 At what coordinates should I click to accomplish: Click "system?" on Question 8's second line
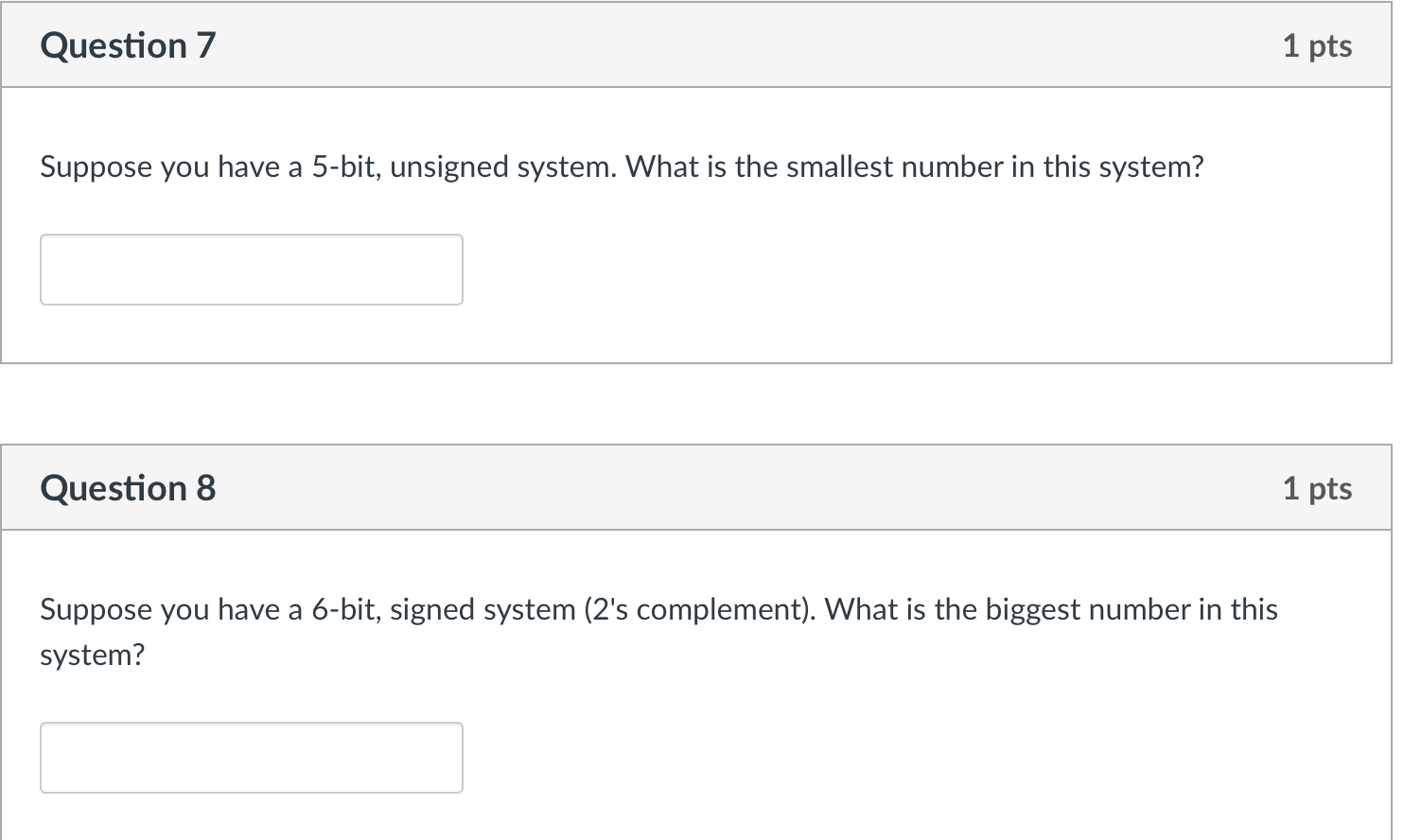pyautogui.click(x=92, y=655)
